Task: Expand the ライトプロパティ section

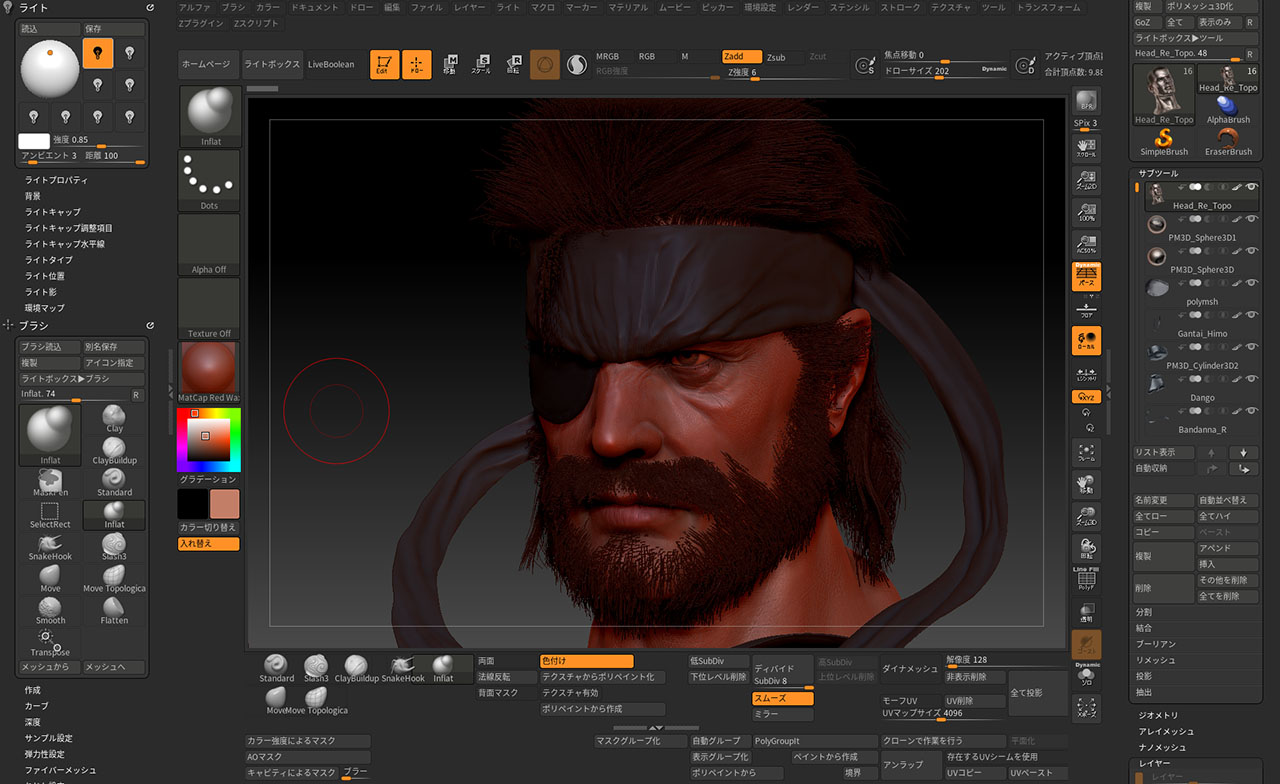Action: 56,180
